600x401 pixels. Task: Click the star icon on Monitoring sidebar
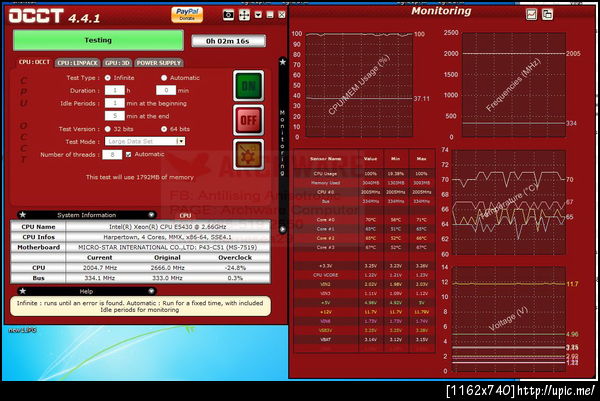[282, 62]
